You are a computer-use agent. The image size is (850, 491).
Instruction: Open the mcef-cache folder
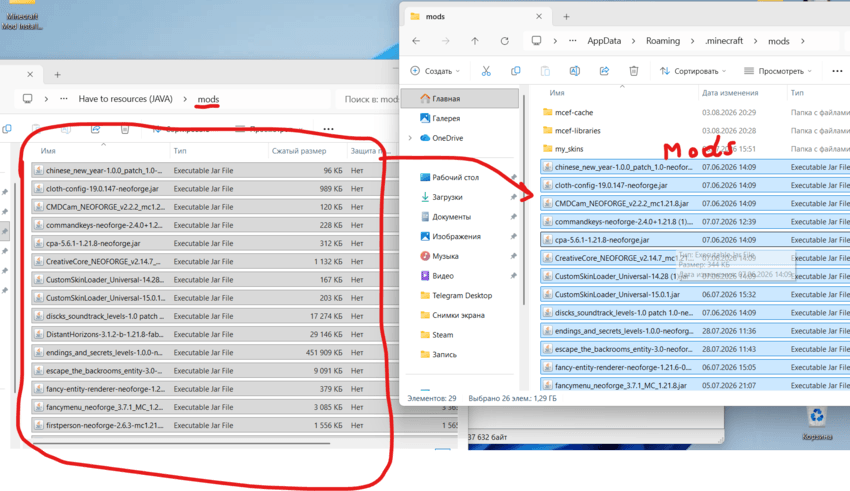[x=574, y=112]
